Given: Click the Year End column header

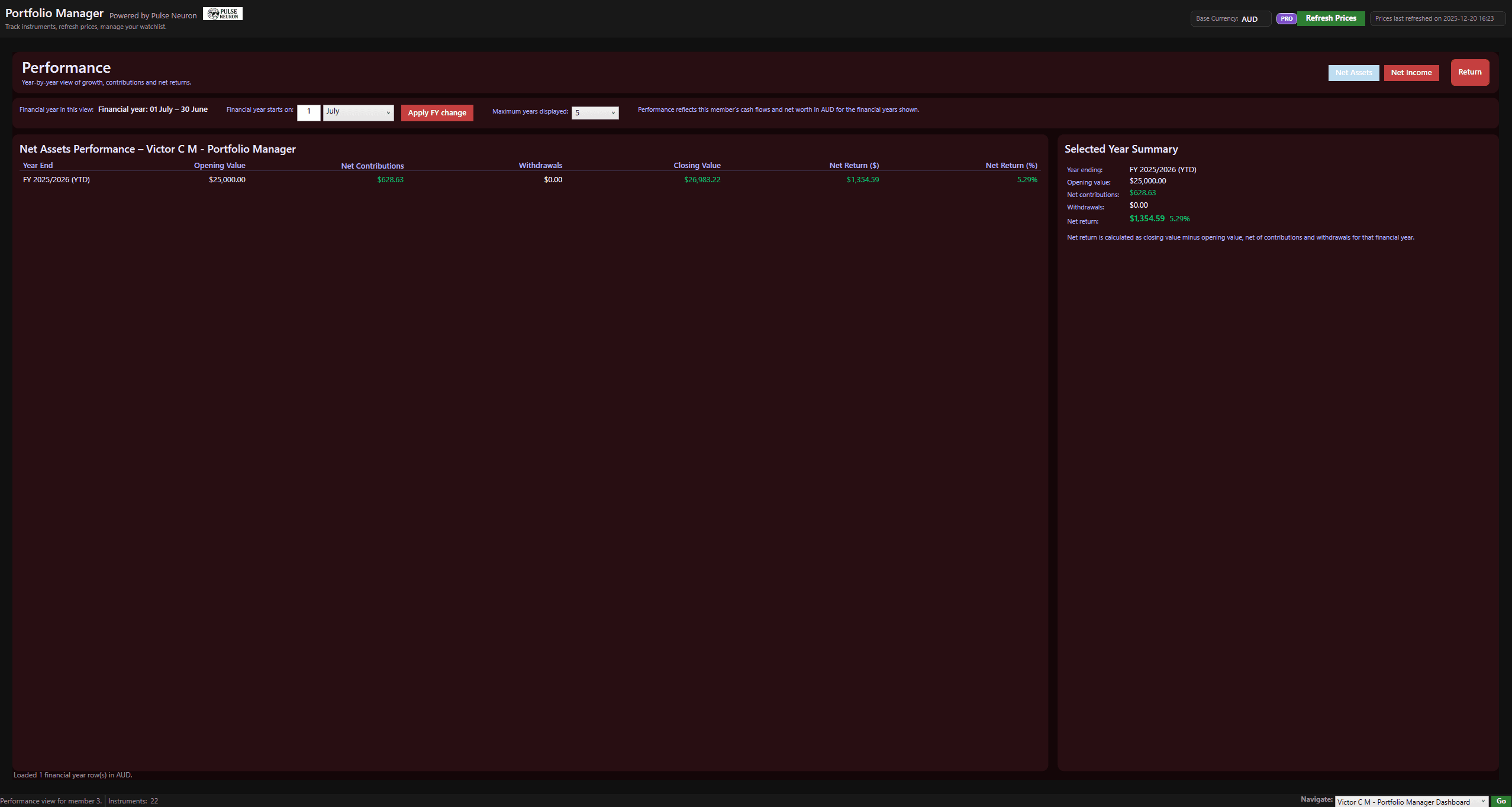Looking at the screenshot, I should click(38, 166).
